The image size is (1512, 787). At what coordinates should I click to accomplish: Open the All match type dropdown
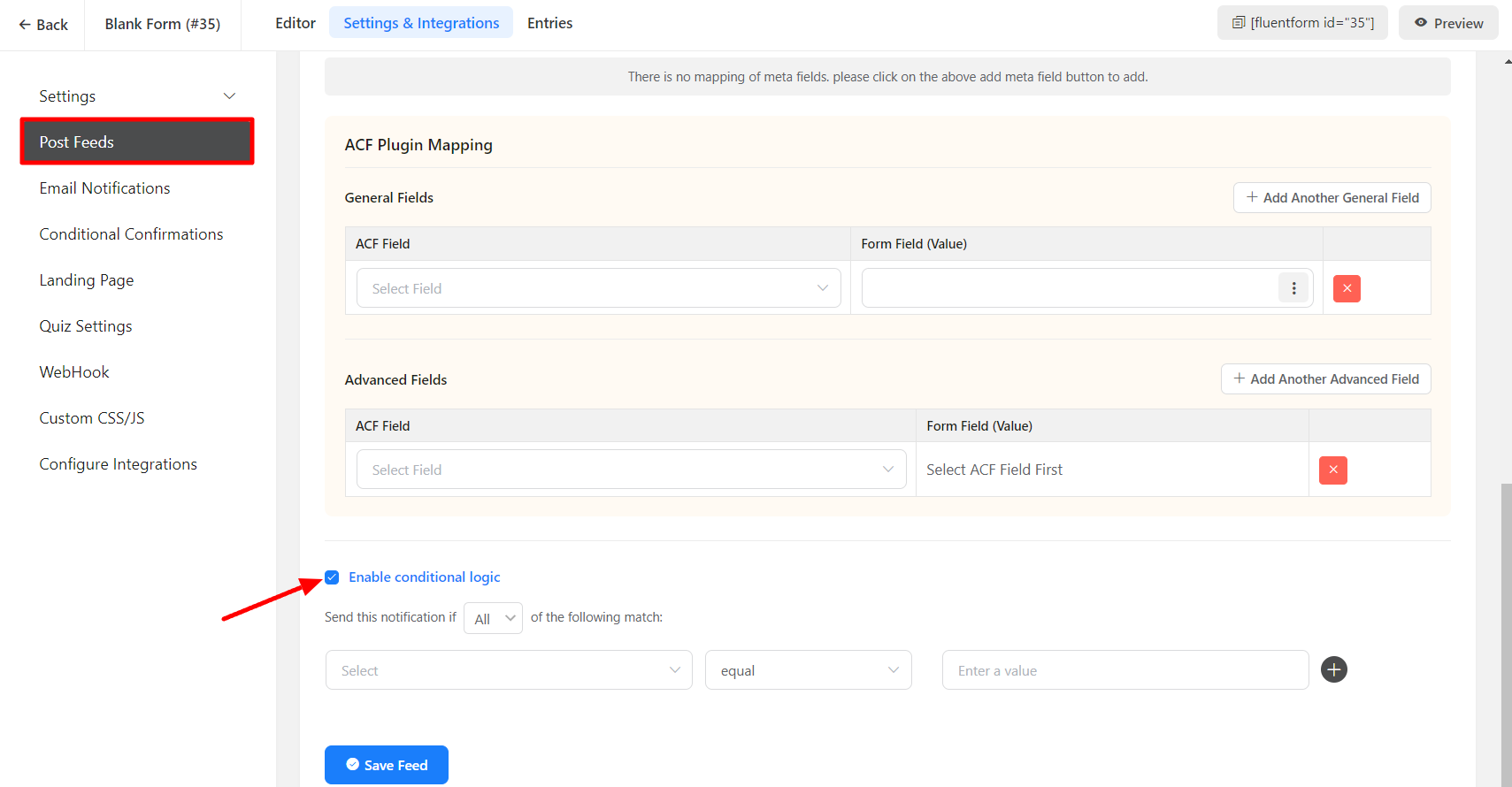(x=493, y=618)
